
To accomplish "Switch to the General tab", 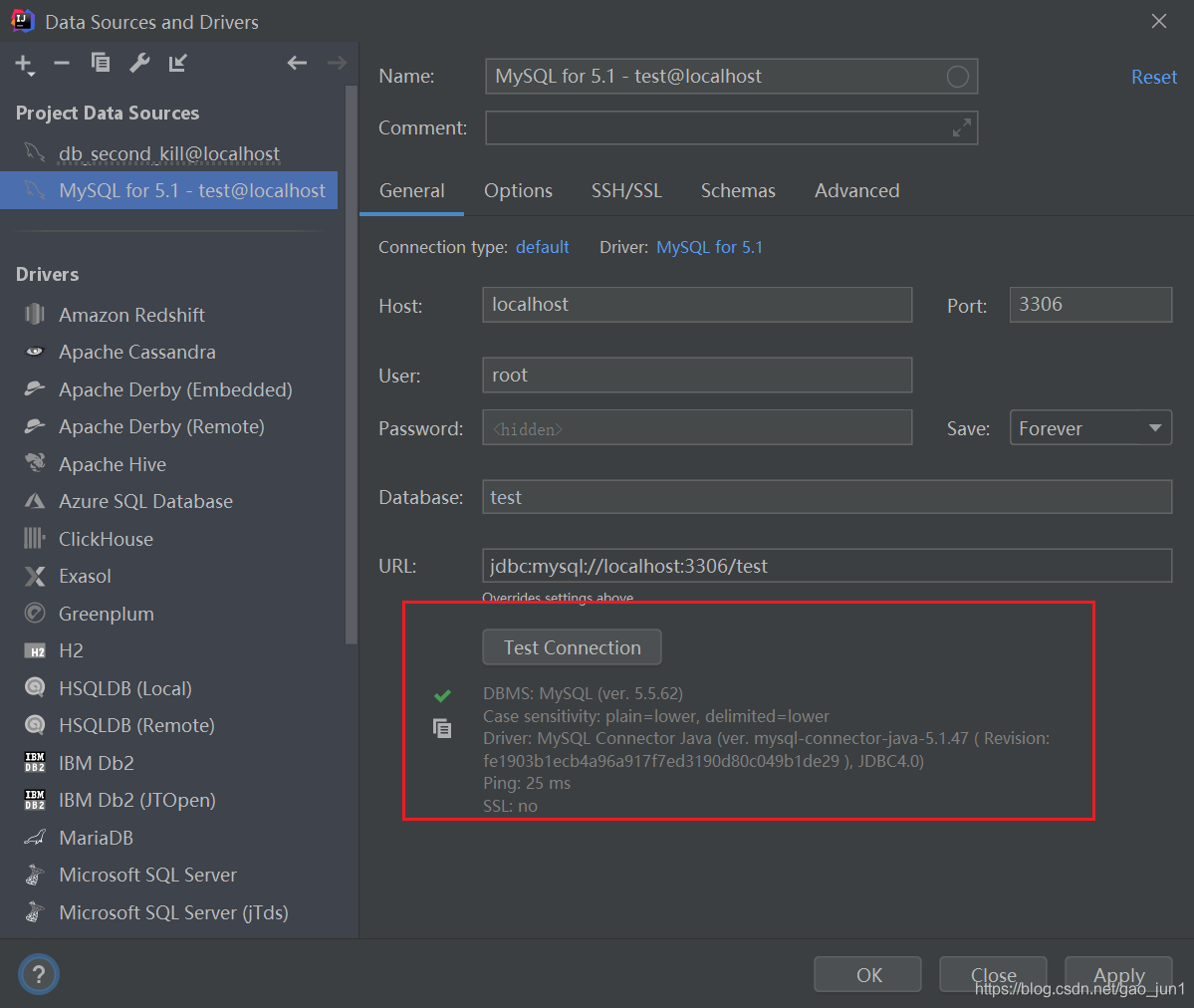I will click(x=412, y=190).
